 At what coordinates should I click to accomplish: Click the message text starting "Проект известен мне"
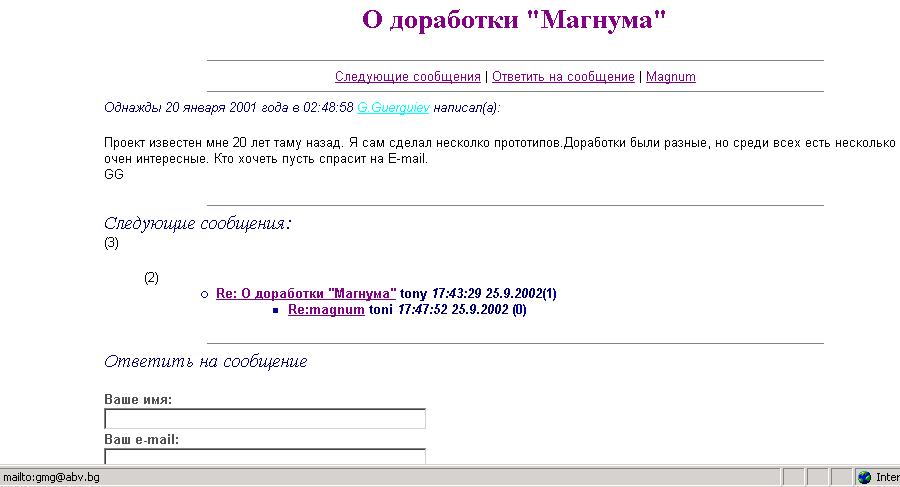[x=499, y=150]
